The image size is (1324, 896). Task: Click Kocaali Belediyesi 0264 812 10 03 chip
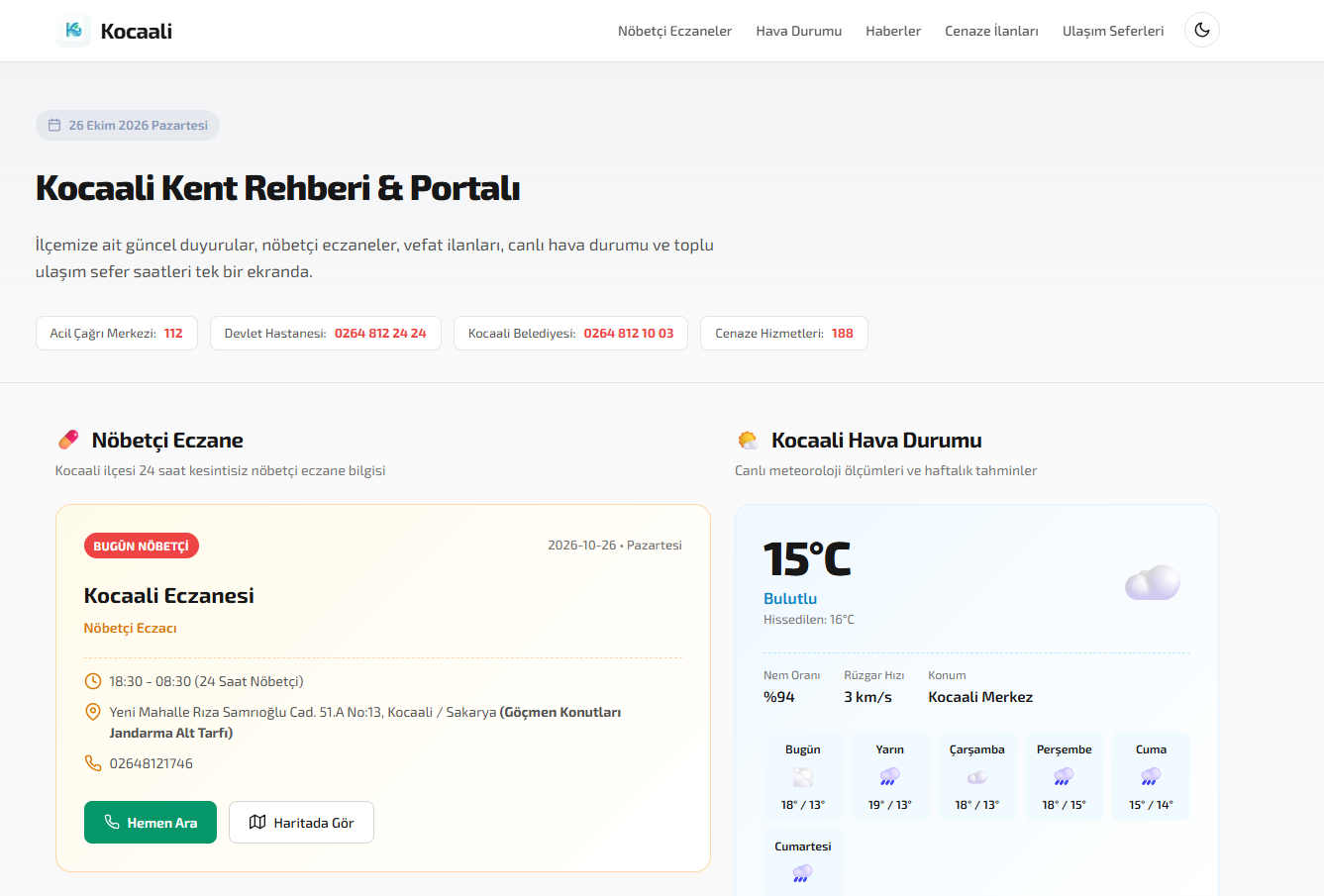click(x=570, y=334)
